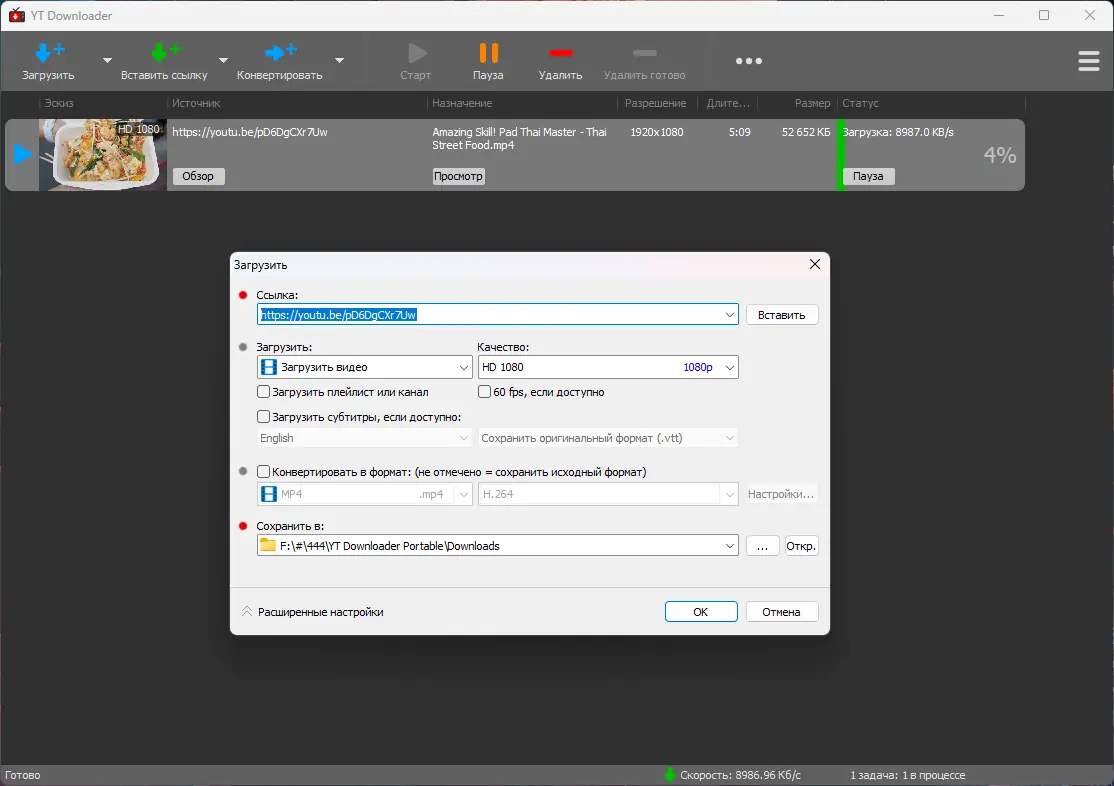
Task: Click the 'Amazing Skill! Pad Thai Master' file name
Action: click(x=519, y=139)
